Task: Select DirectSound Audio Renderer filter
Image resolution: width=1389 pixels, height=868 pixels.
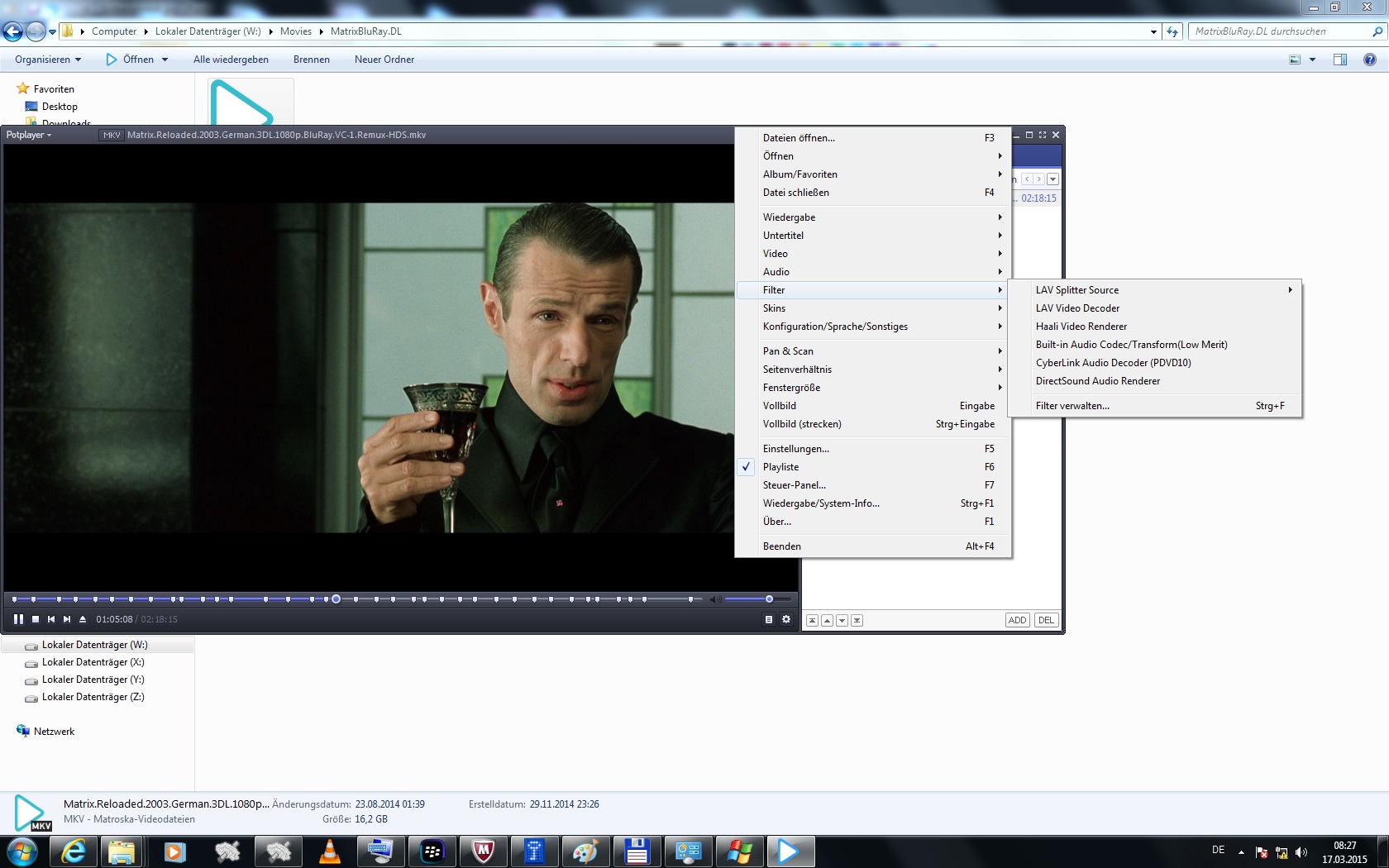Action: (1155, 381)
